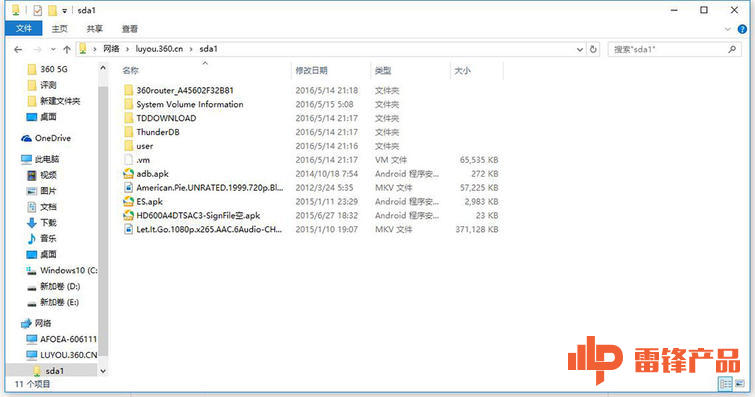Open Windows10 (C:) drive in sidebar

tap(62, 270)
